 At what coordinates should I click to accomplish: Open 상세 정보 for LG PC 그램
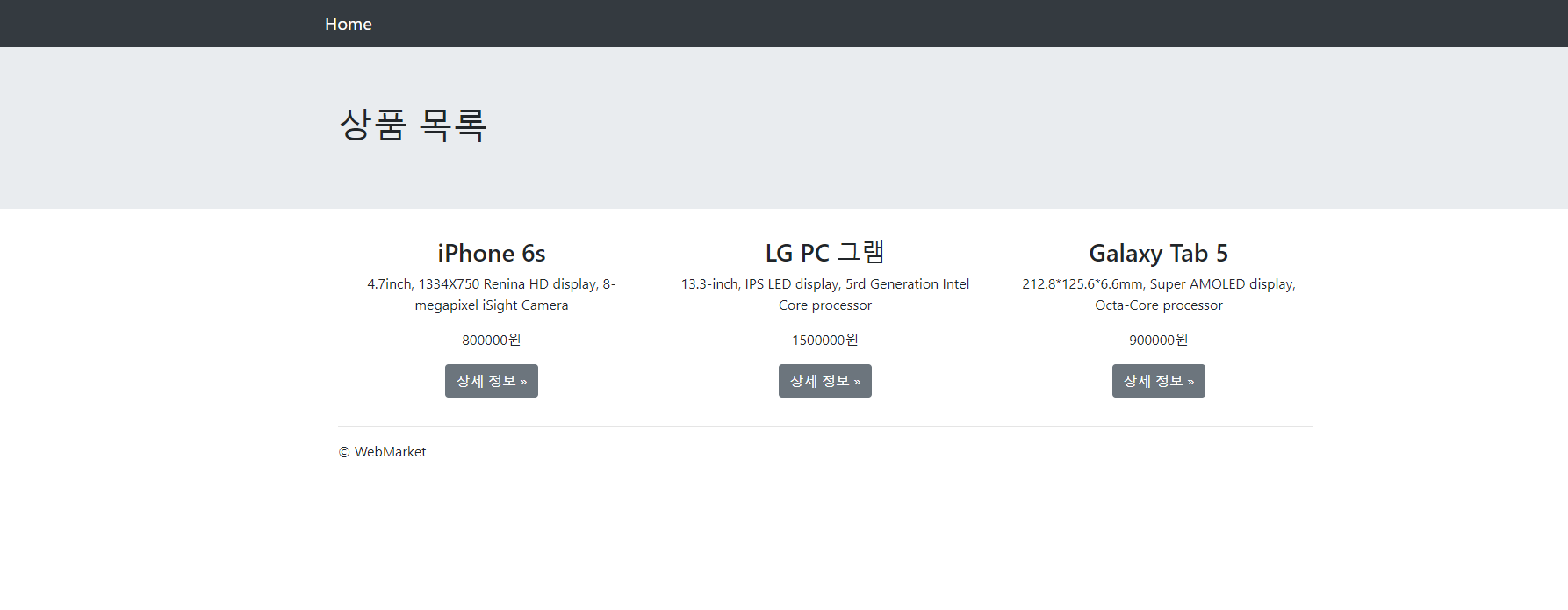[x=825, y=381]
